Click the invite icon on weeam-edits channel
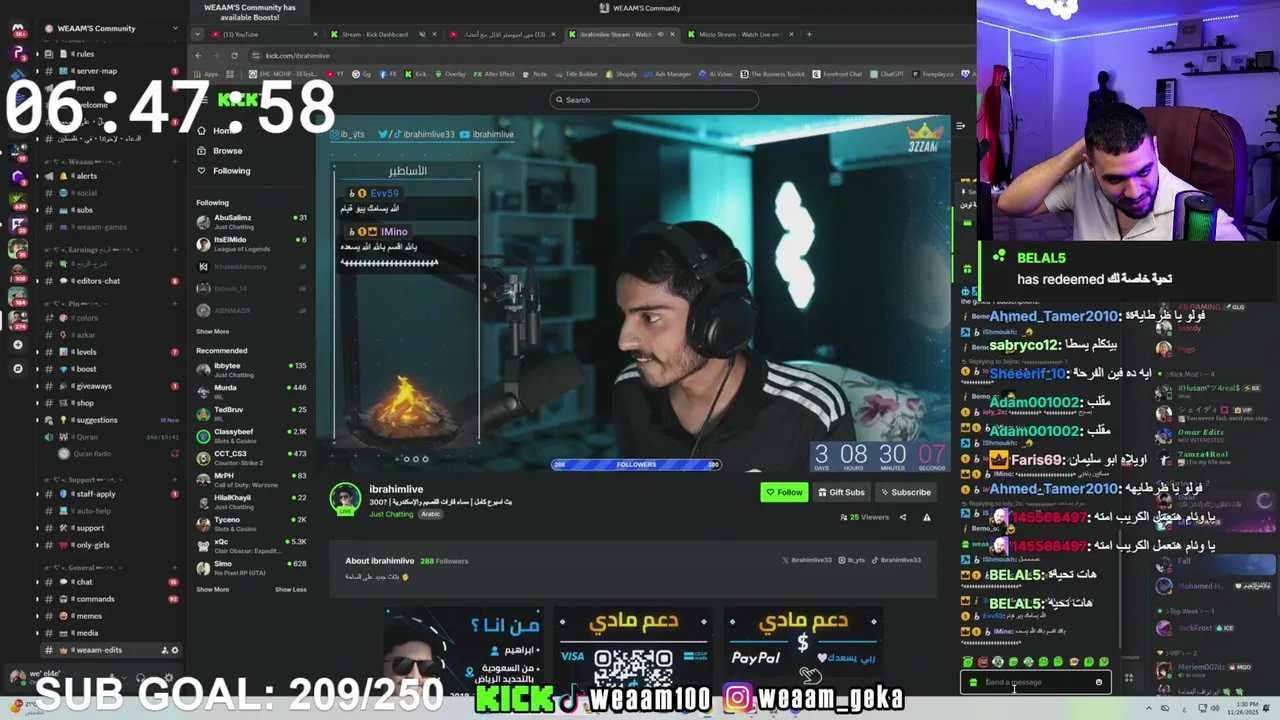The height and width of the screenshot is (720, 1280). (165, 650)
